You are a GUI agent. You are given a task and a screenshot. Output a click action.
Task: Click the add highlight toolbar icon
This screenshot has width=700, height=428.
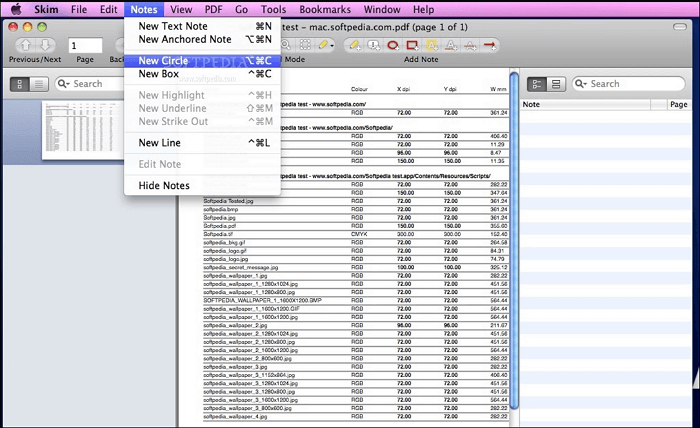pyautogui.click(x=432, y=45)
